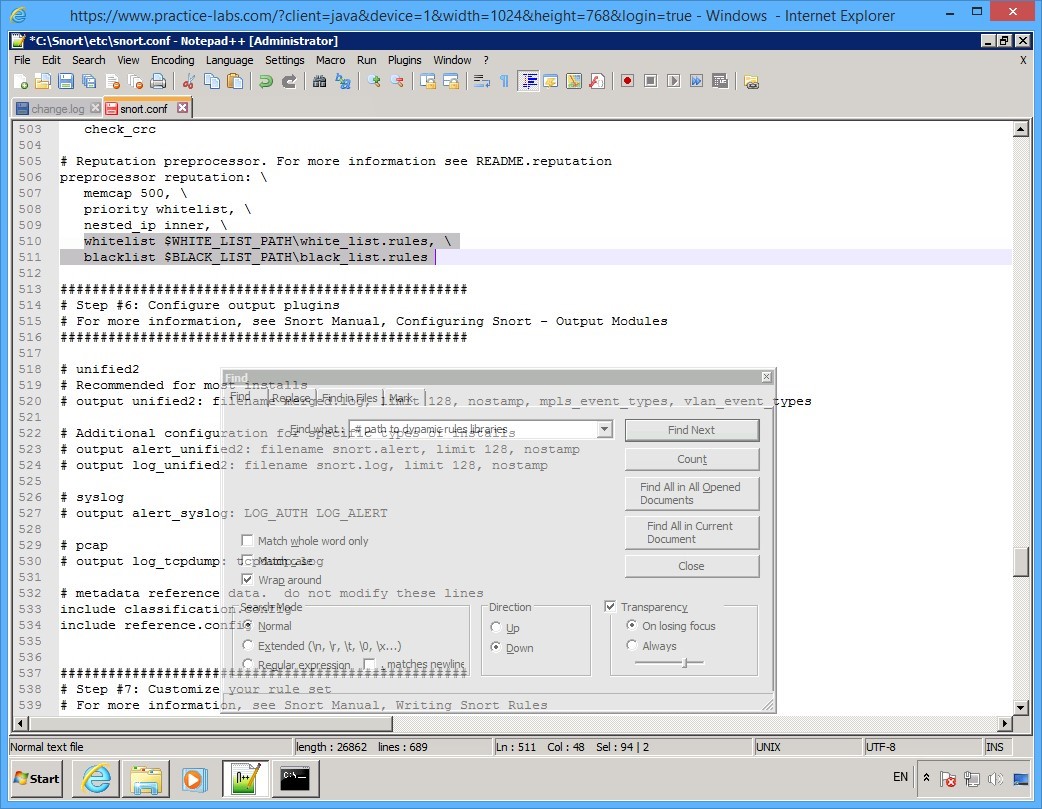This screenshot has width=1042, height=809.
Task: Click the Save All toolbar icon
Action: [88, 81]
